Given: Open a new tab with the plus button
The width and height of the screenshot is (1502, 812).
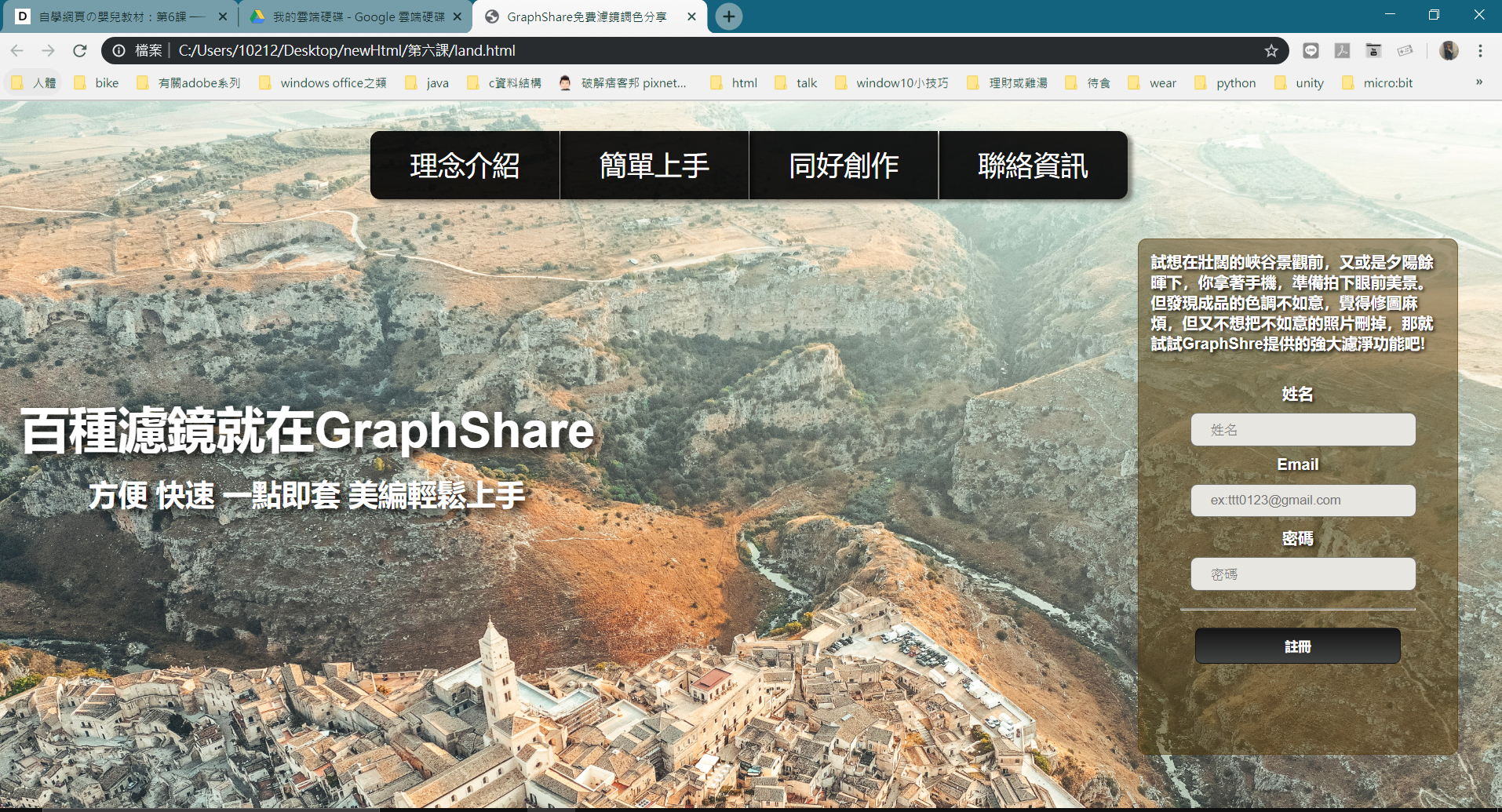Looking at the screenshot, I should (x=729, y=16).
